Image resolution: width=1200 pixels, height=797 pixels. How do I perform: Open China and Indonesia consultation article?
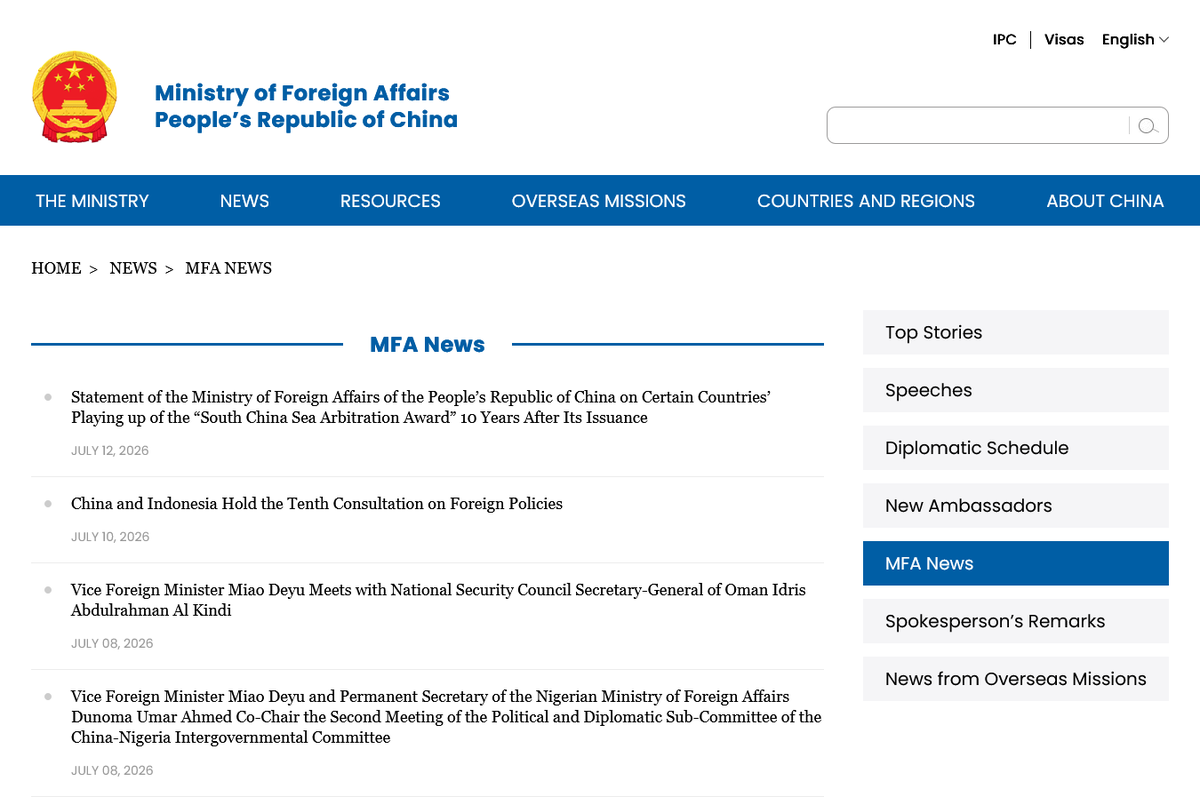click(x=317, y=504)
